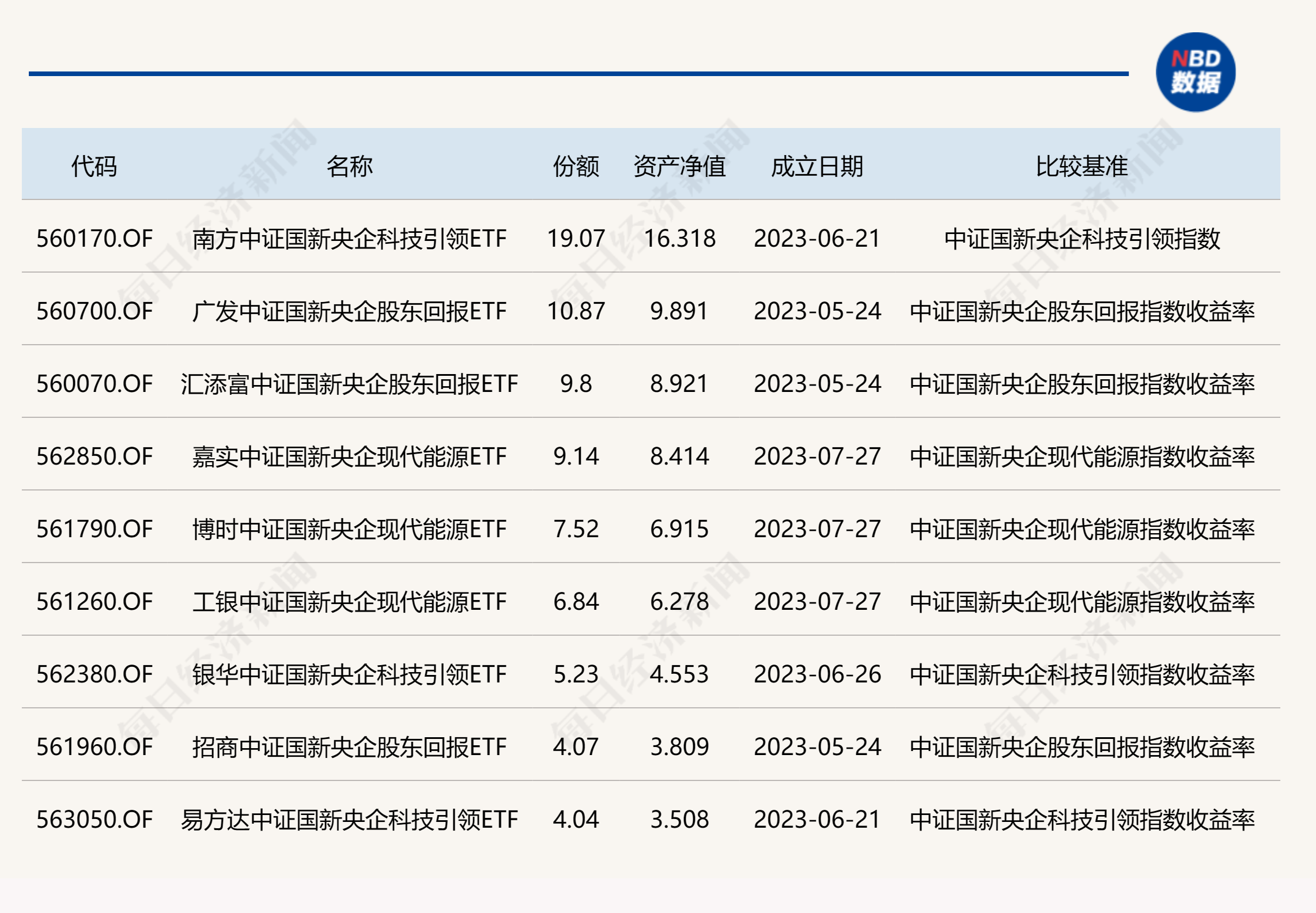This screenshot has height=913, width=1316.
Task: Select name 嘉实中证国新央企现代能源ETF
Action: pyautogui.click(x=349, y=456)
